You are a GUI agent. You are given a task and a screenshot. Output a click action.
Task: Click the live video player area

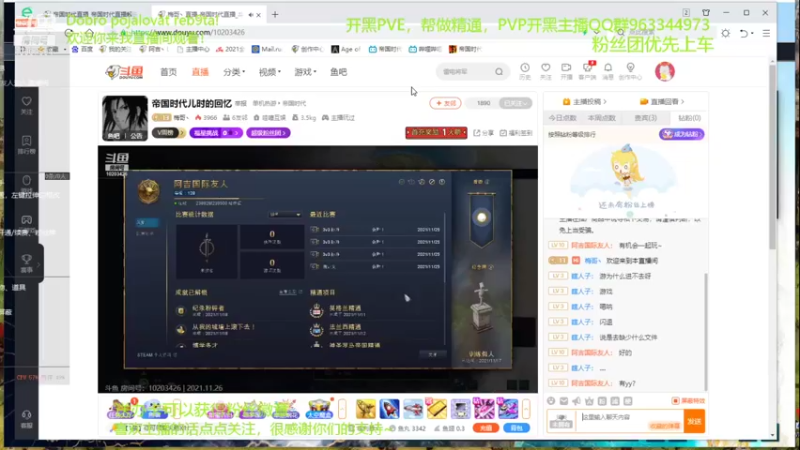(x=317, y=269)
